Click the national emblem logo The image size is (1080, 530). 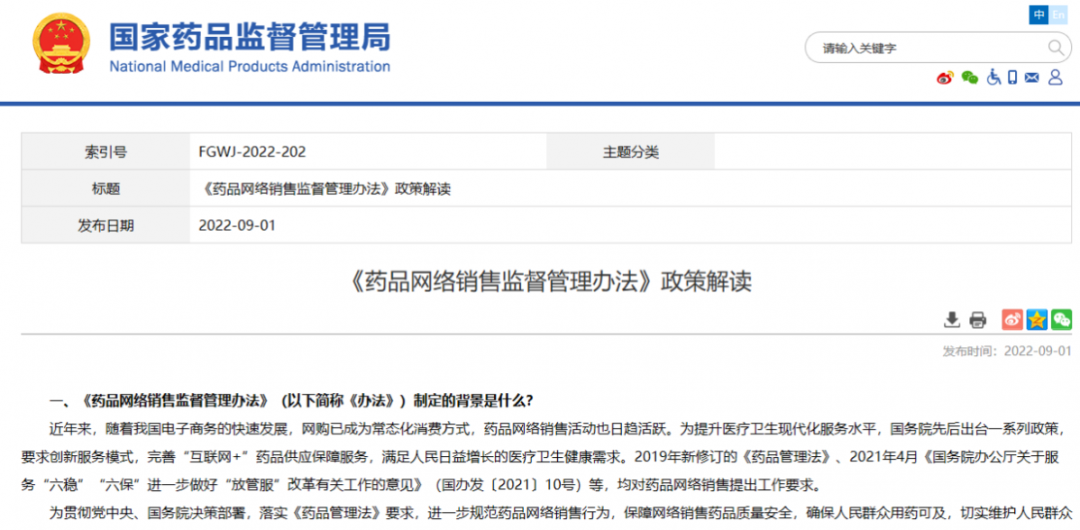61,47
